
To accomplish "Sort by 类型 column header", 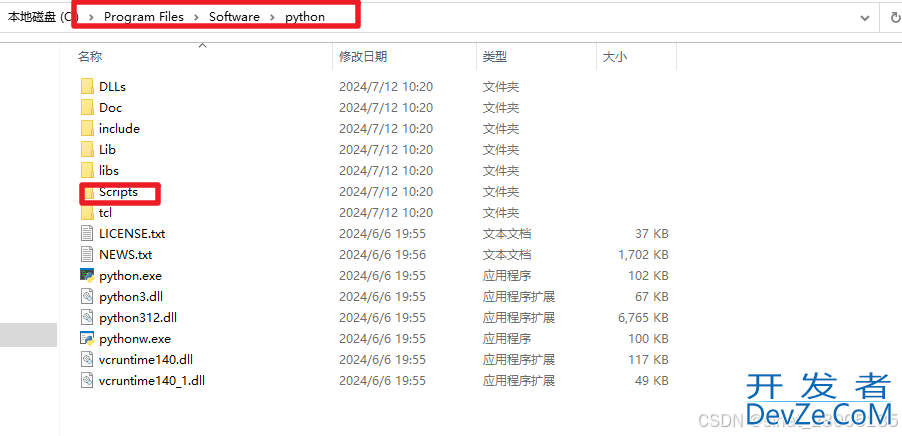I will tap(495, 56).
